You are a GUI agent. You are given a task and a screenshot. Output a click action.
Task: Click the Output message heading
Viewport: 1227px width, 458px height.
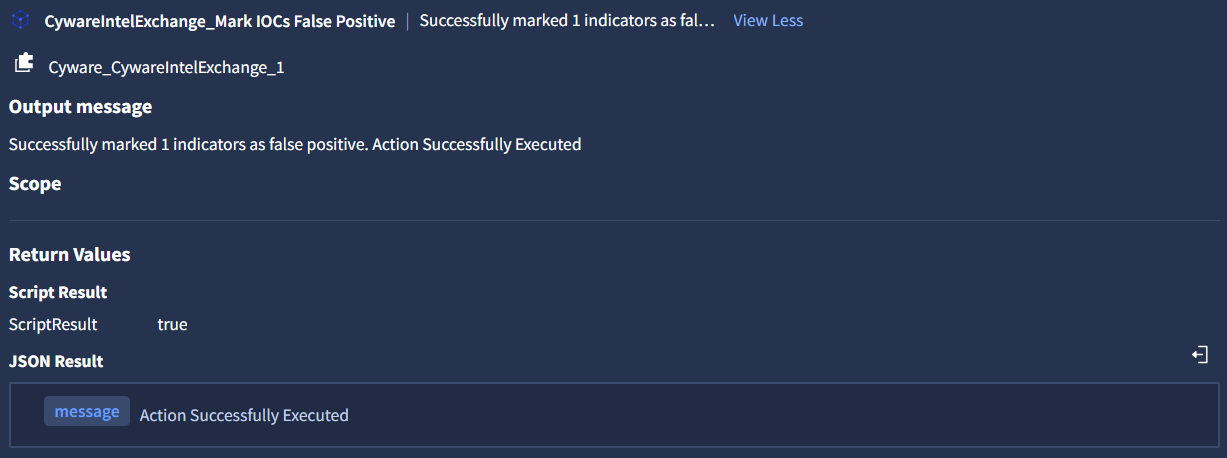pyautogui.click(x=80, y=107)
